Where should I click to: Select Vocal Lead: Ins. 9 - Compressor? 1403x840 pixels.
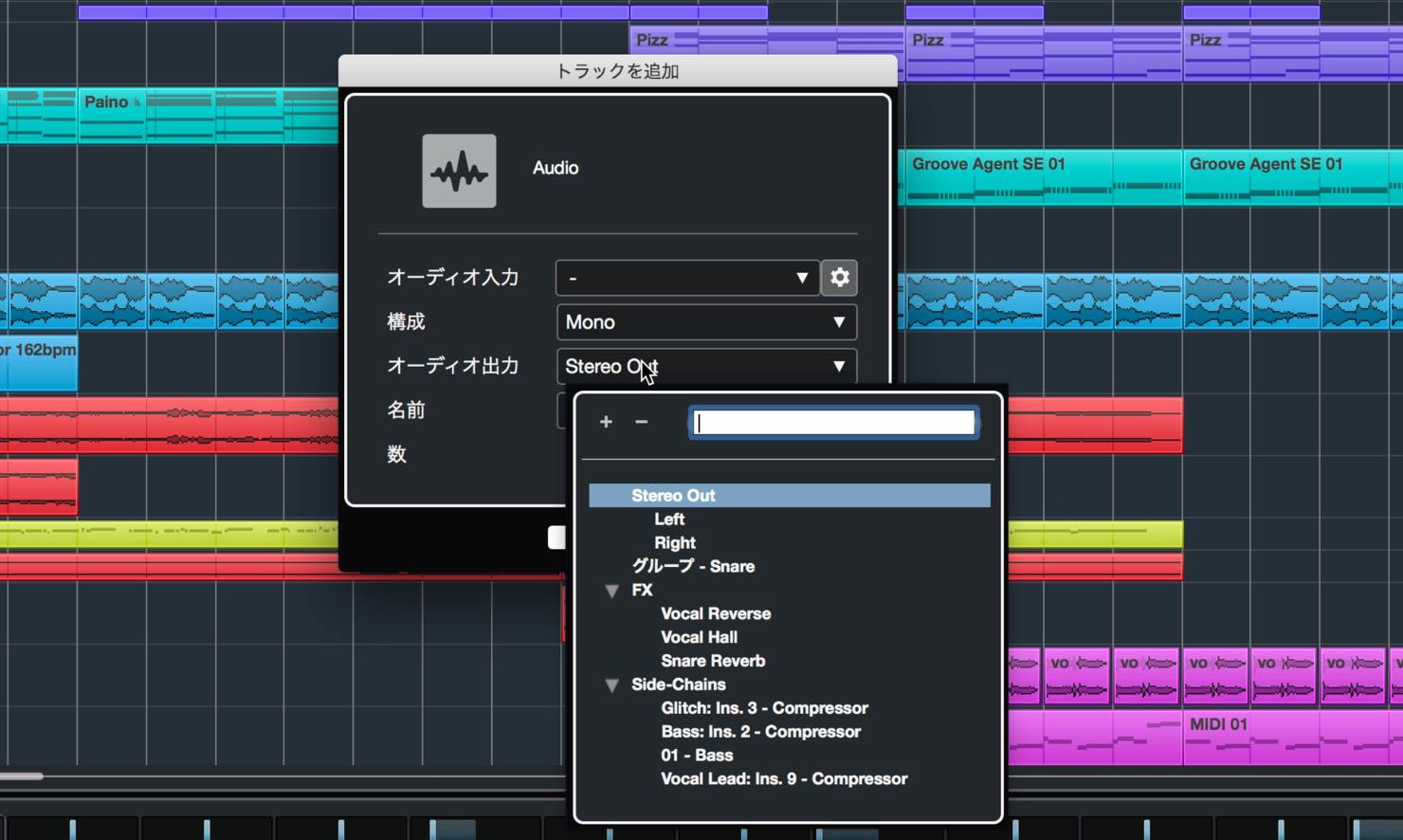click(784, 779)
